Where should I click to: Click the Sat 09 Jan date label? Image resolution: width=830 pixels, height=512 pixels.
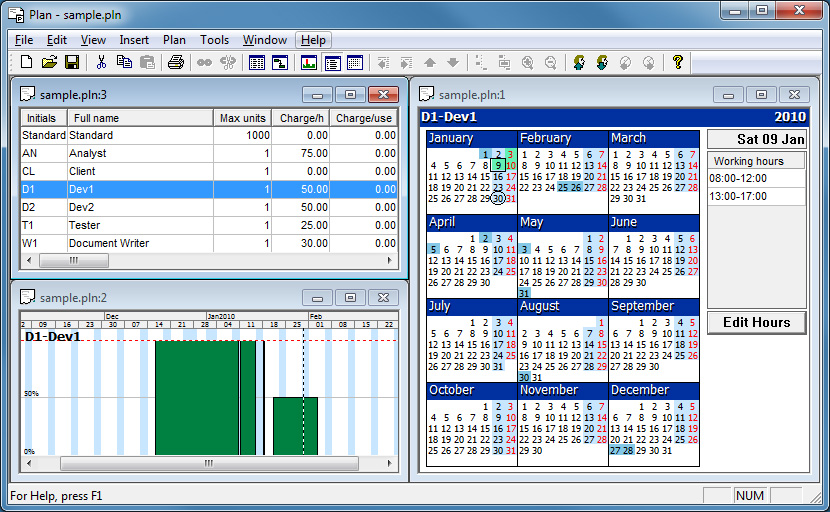[x=757, y=139]
